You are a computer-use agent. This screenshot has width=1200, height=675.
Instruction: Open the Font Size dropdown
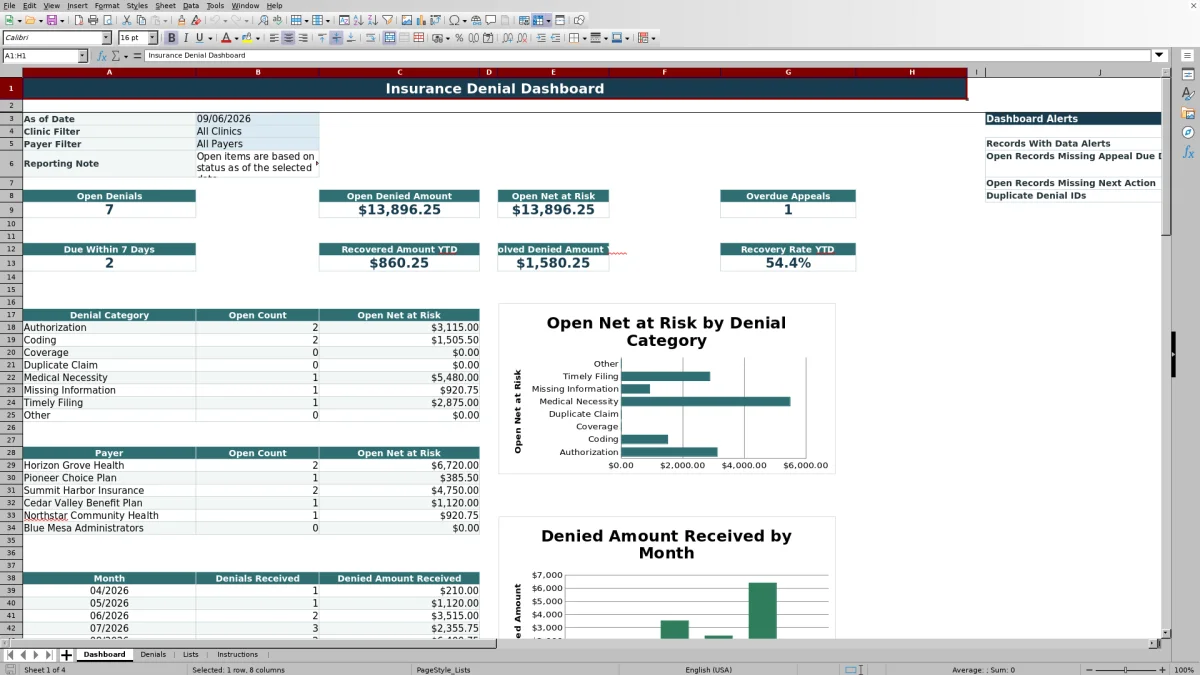pyautogui.click(x=153, y=38)
